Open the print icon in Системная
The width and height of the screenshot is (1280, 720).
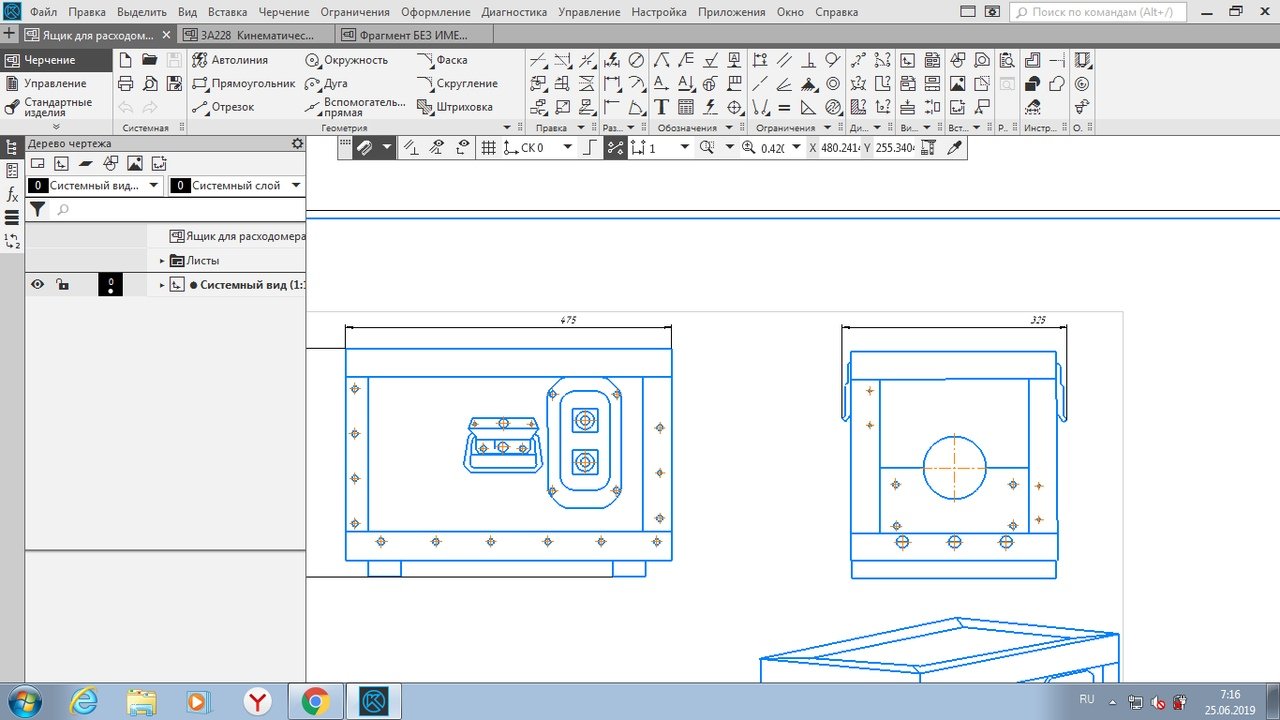pos(125,84)
